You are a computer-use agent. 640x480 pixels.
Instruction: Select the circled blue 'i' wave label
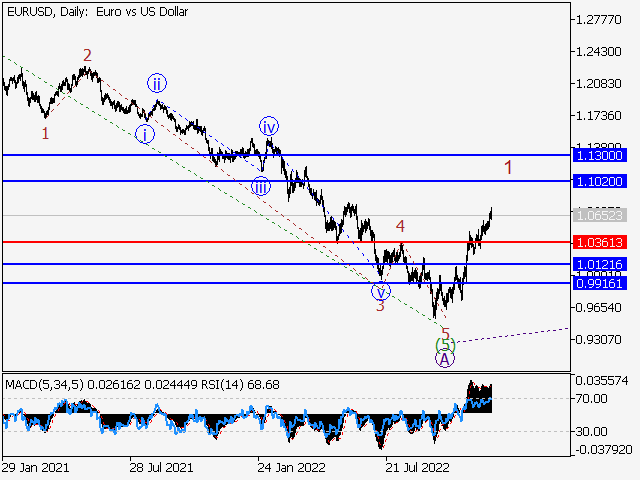145,134
